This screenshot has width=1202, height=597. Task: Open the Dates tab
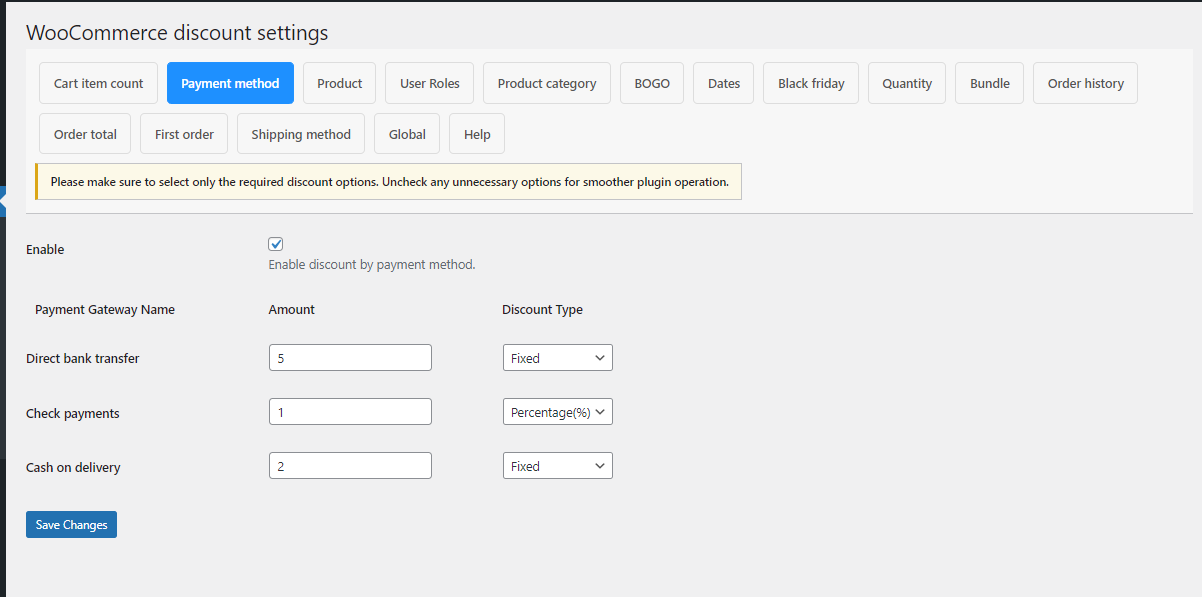[723, 83]
